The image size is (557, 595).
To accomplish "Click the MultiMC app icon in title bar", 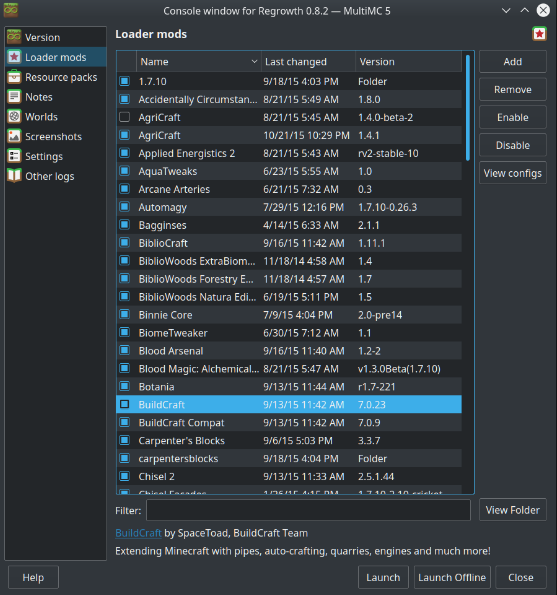I will (10, 10).
